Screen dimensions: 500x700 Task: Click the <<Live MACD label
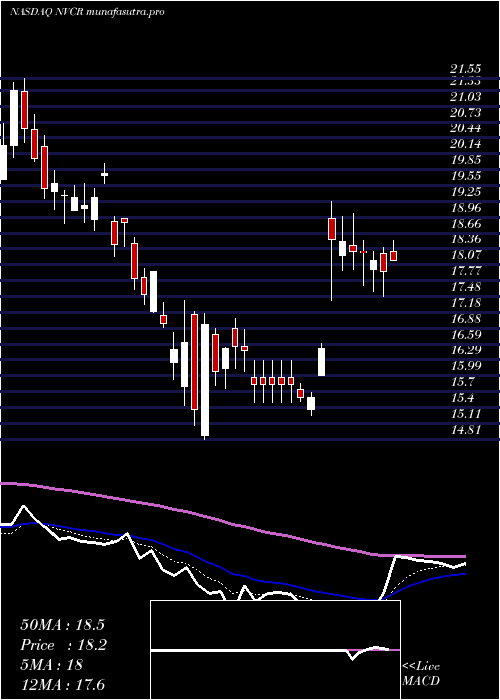[x=421, y=674]
